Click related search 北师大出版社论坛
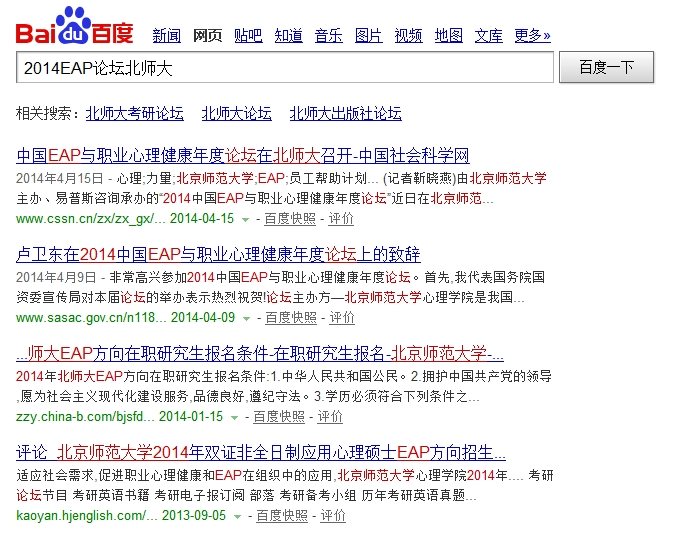Viewport: 674px width, 533px height. pyautogui.click(x=345, y=113)
